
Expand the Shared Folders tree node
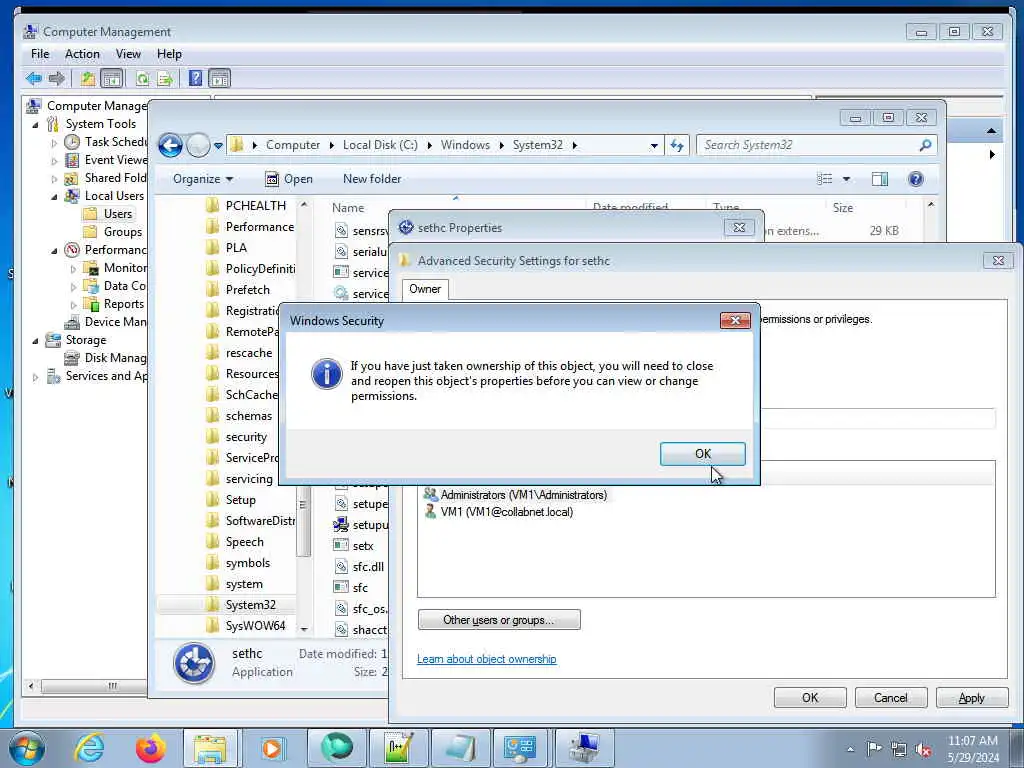(x=54, y=178)
